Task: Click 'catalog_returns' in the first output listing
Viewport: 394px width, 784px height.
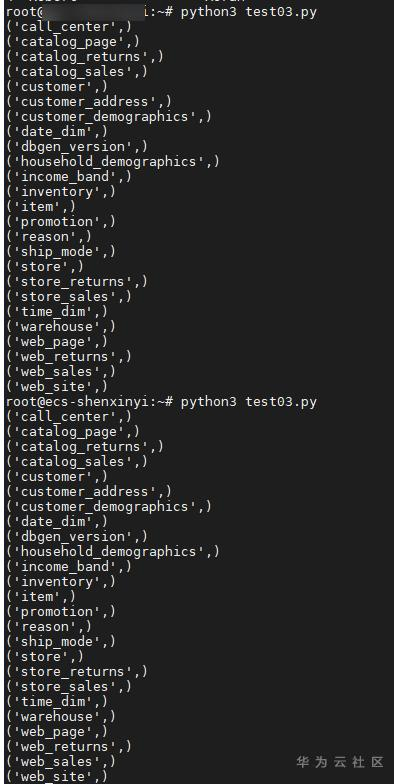Action: tap(84, 57)
